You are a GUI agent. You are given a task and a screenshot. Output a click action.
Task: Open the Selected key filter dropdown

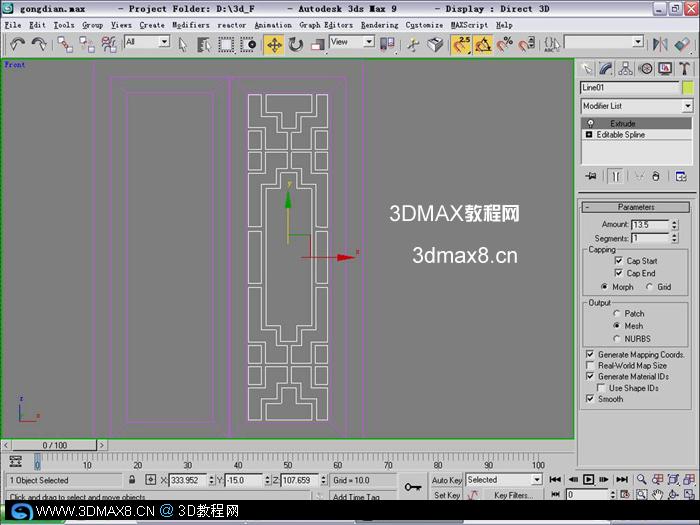click(x=504, y=479)
